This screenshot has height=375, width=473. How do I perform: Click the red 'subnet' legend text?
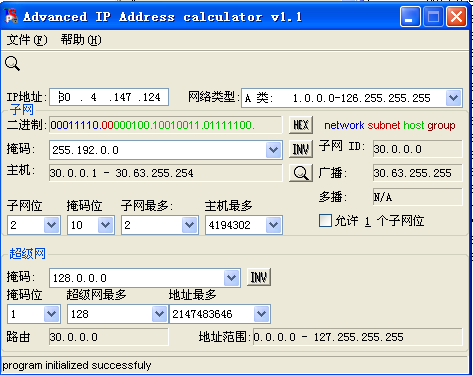click(x=384, y=125)
